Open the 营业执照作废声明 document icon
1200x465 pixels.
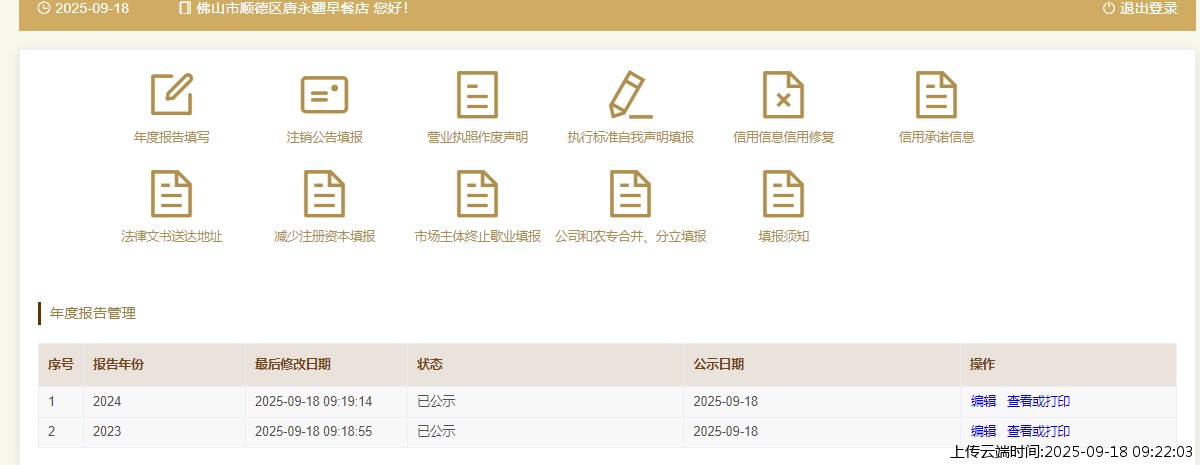tap(477, 95)
